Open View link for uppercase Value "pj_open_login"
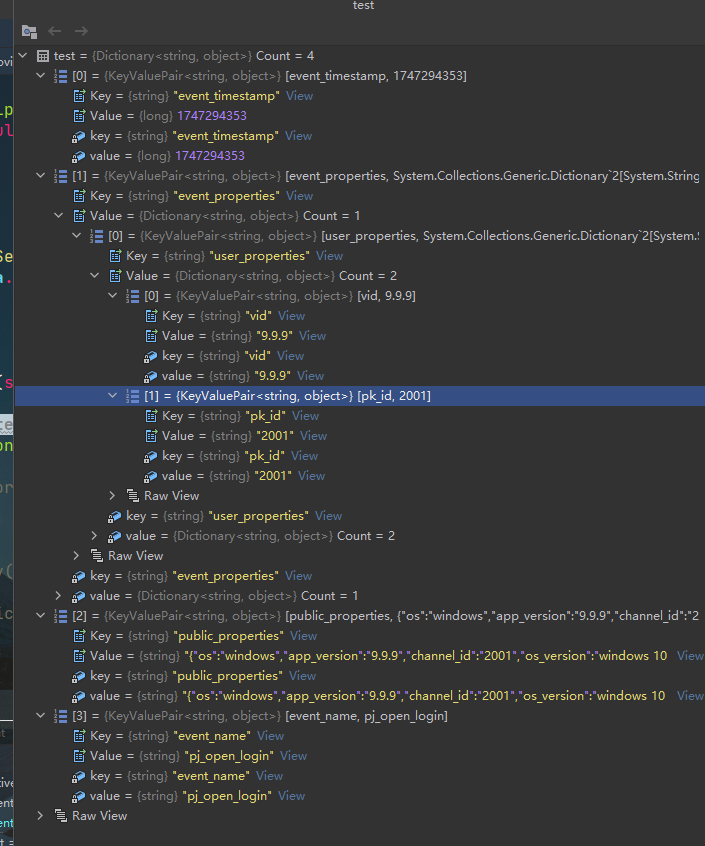Viewport: 705px width, 846px height. (293, 756)
